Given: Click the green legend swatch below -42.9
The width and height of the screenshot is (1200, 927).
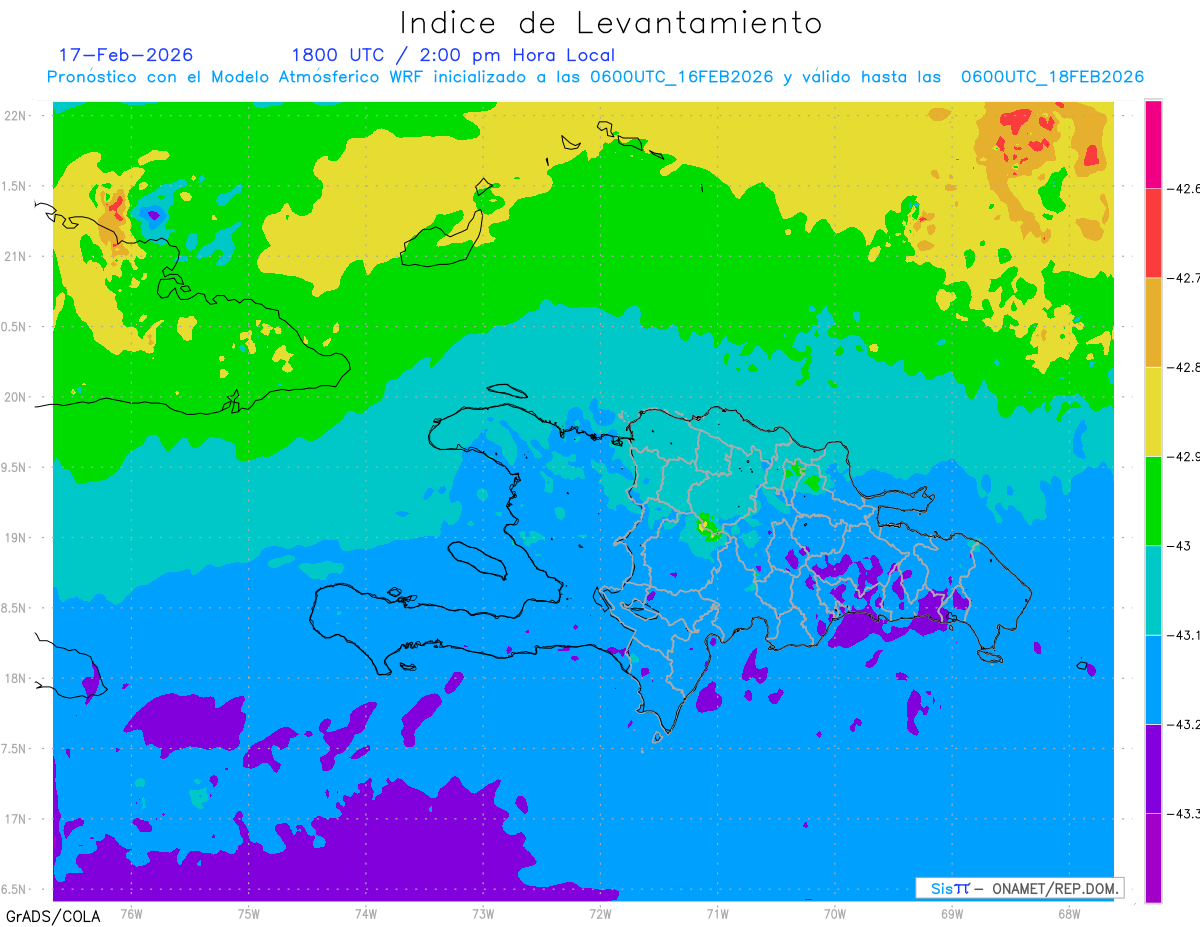Looking at the screenshot, I should coord(1153,500).
